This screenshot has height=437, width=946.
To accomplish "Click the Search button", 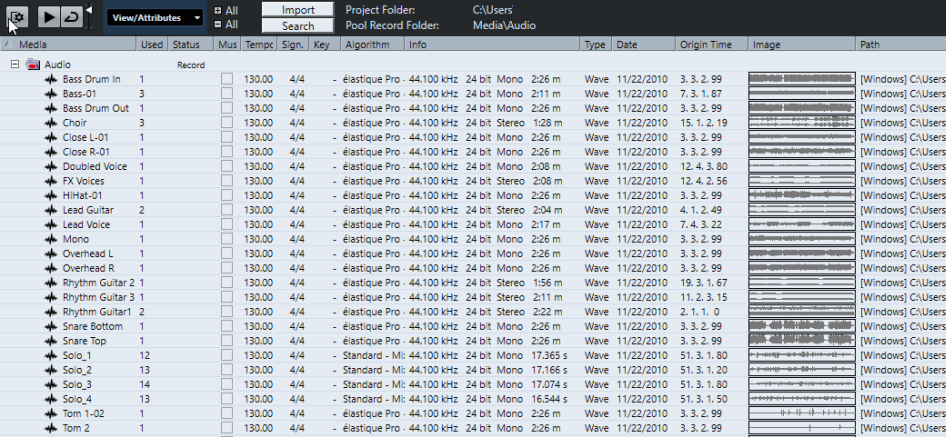I will (298, 26).
